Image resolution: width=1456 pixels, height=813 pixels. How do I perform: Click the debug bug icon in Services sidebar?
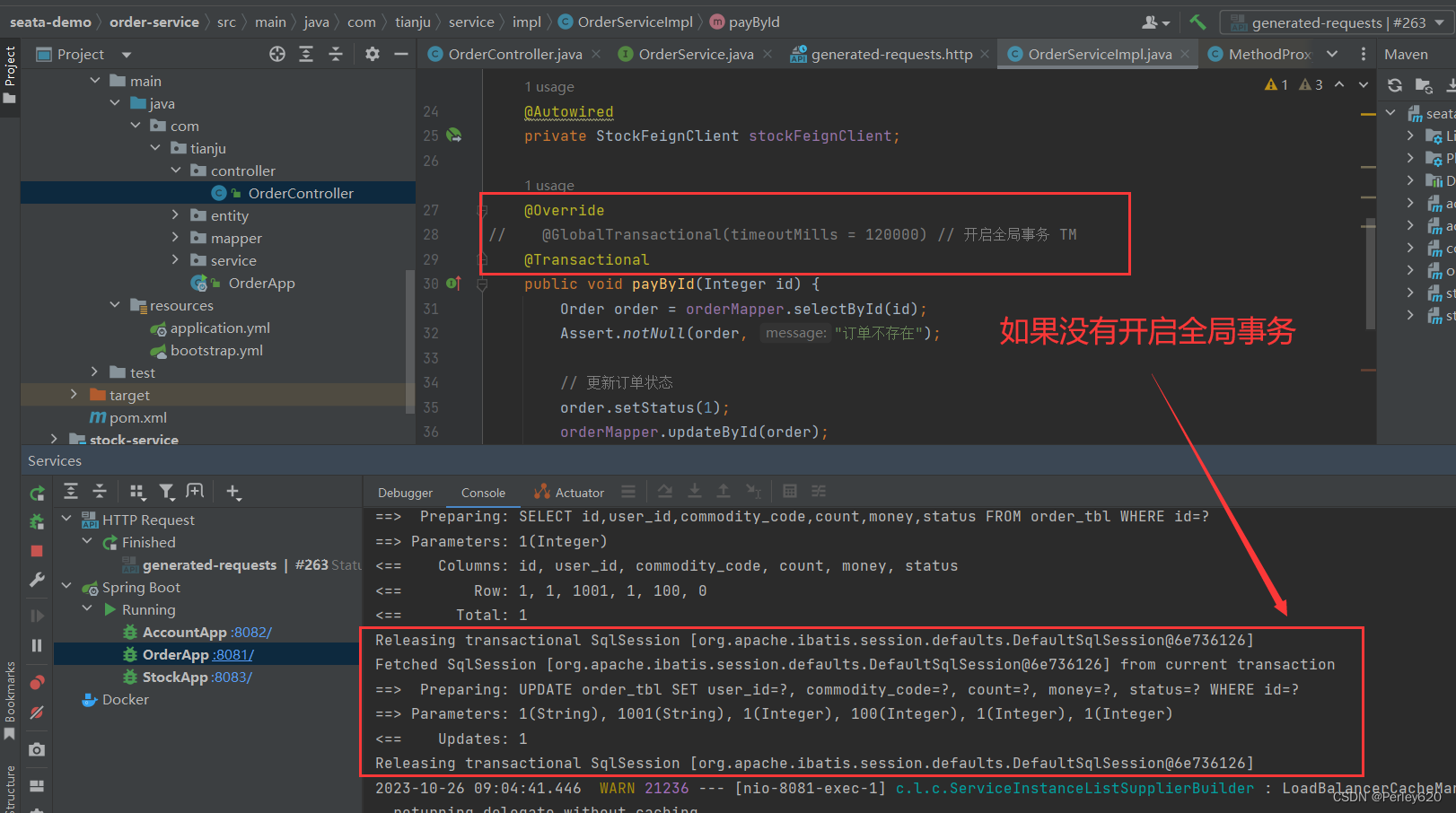pos(37,521)
